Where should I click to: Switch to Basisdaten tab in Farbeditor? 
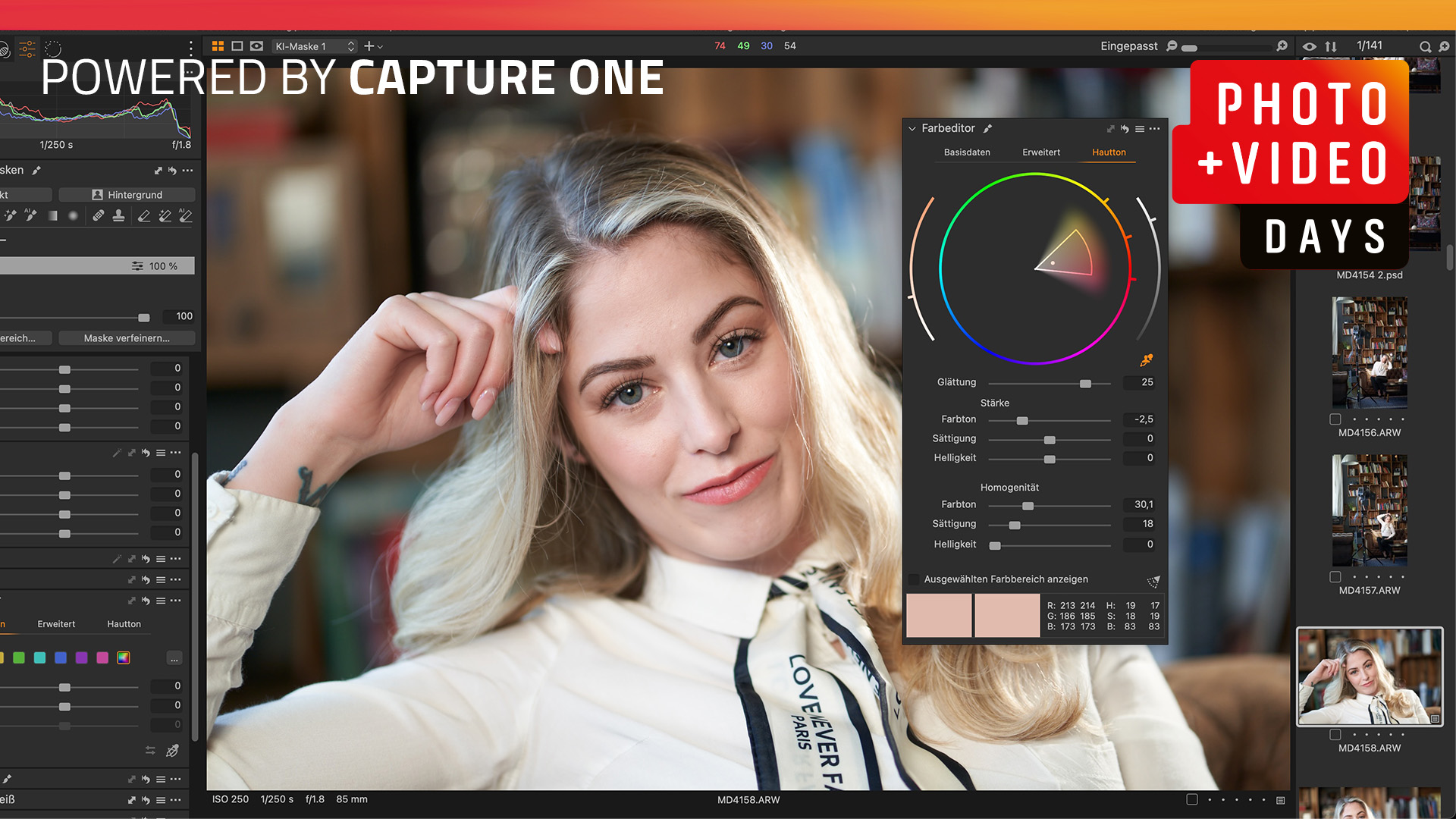pyautogui.click(x=967, y=152)
